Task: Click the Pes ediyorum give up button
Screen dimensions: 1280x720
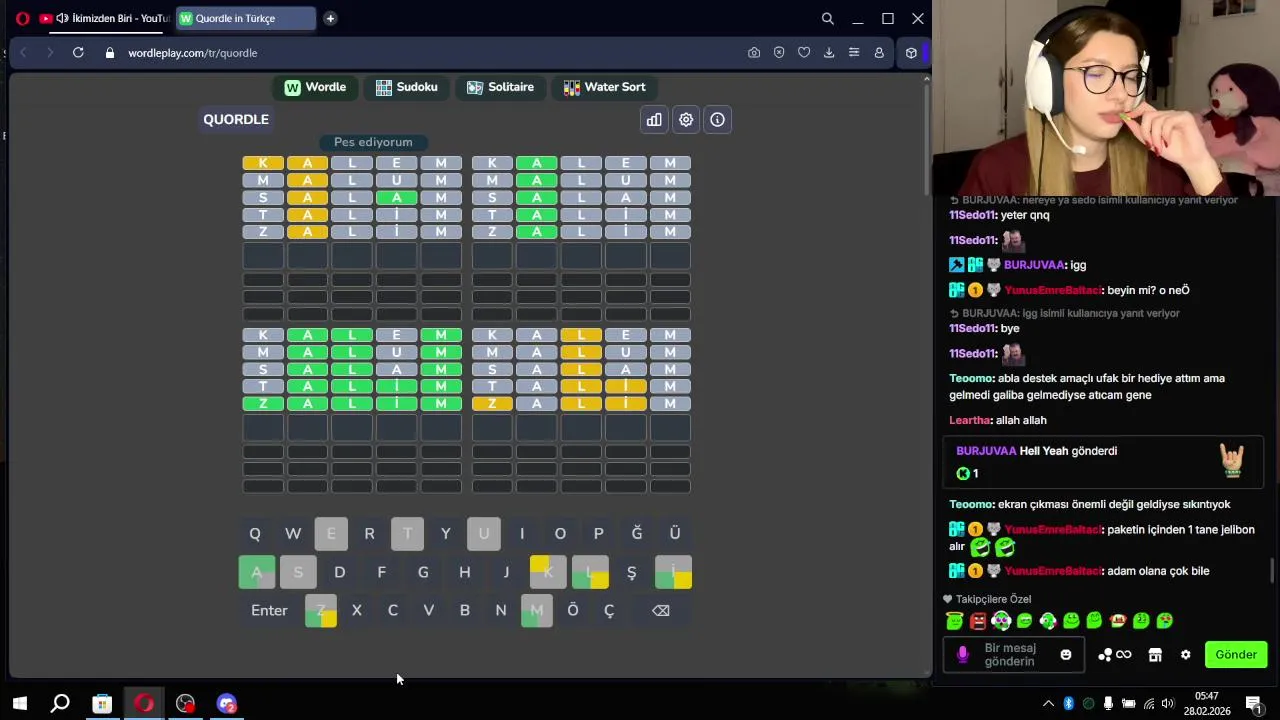Action: [x=373, y=142]
